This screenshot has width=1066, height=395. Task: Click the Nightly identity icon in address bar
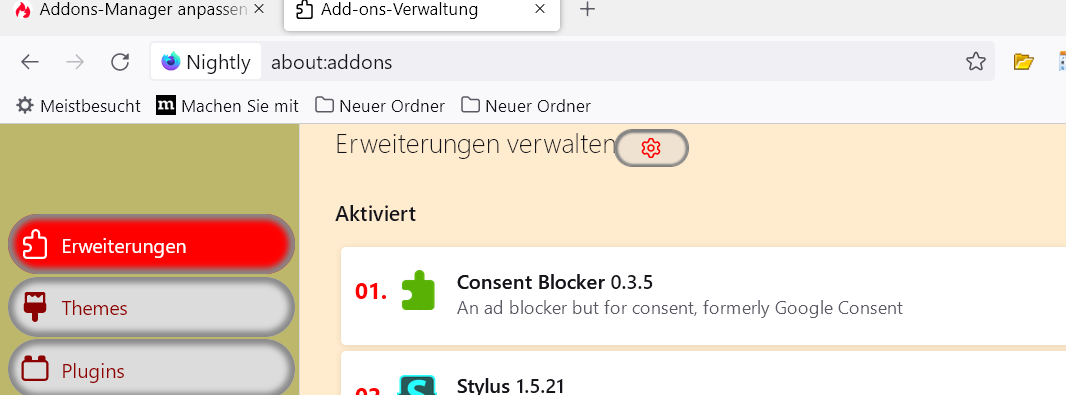[206, 62]
